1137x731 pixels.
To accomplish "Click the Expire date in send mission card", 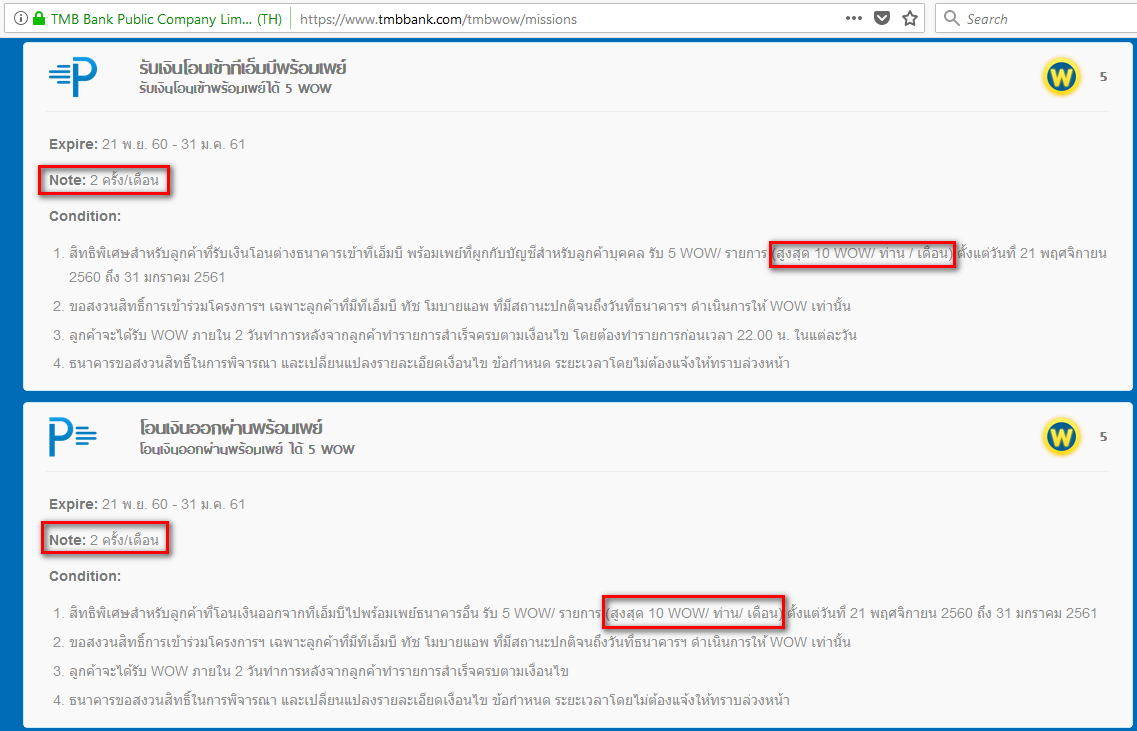I will [147, 504].
